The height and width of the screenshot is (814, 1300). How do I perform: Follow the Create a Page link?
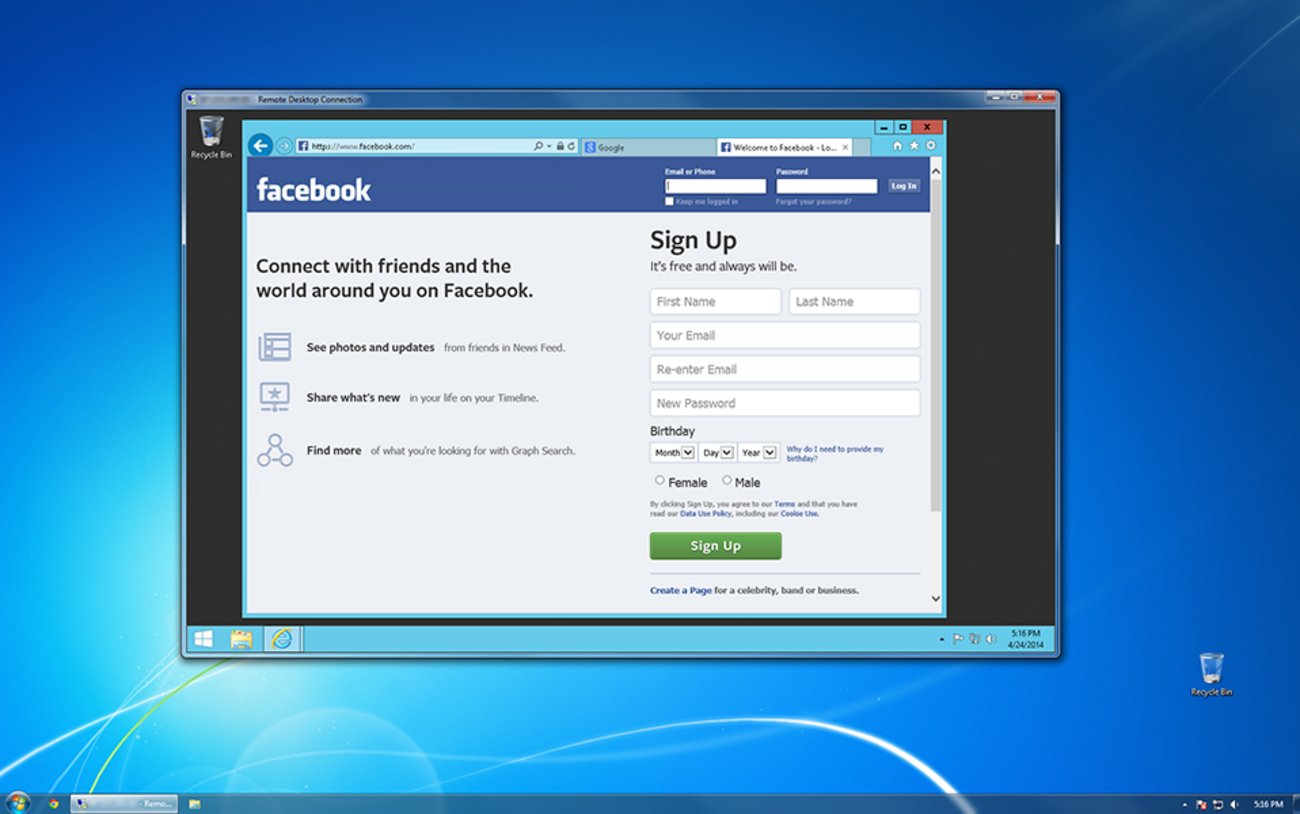[x=681, y=590]
